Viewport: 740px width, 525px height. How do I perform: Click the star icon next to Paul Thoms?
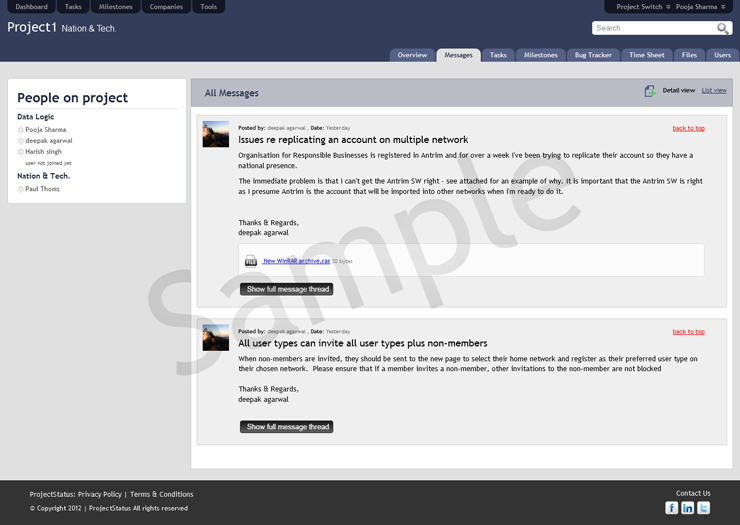21,189
